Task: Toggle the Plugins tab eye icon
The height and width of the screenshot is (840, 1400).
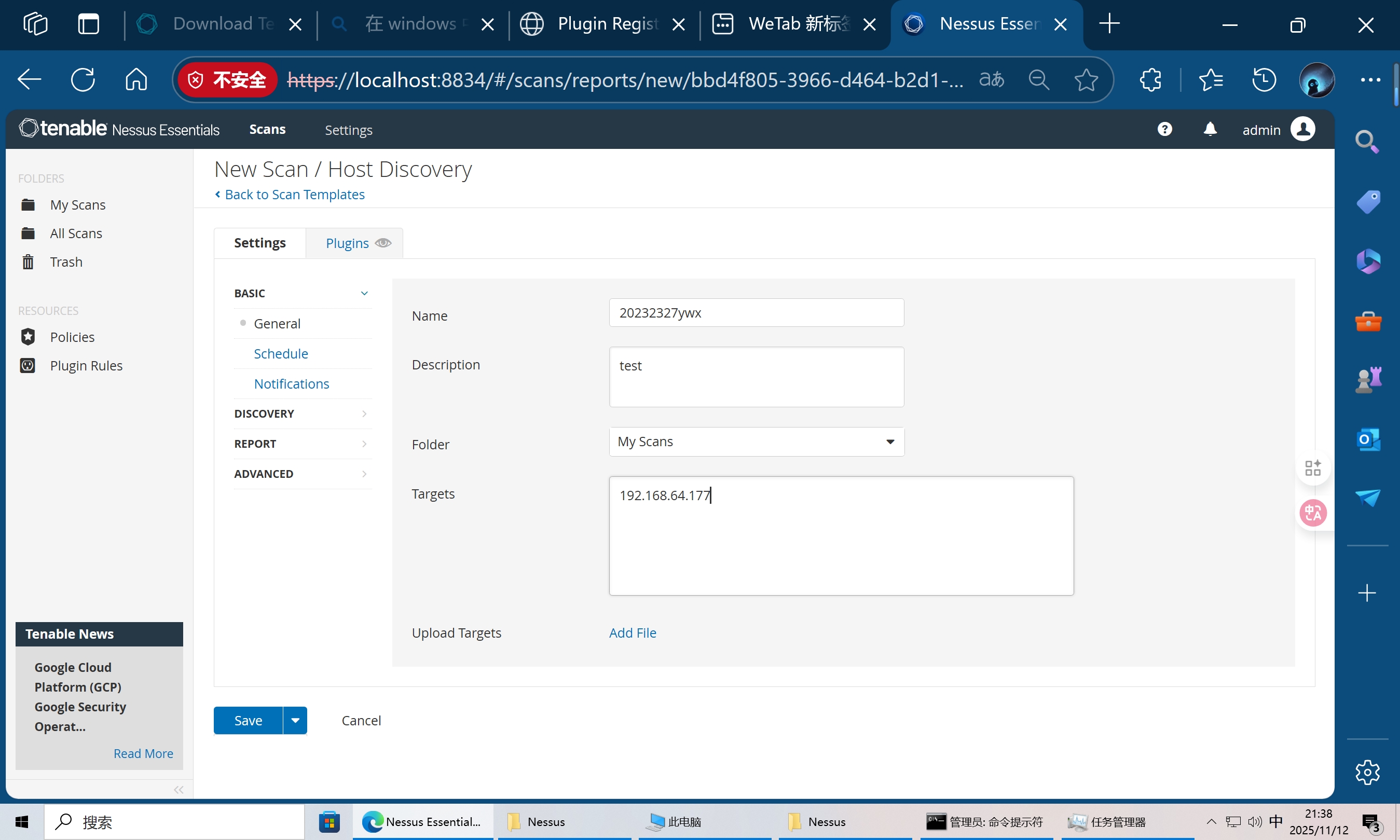Action: pos(383,243)
